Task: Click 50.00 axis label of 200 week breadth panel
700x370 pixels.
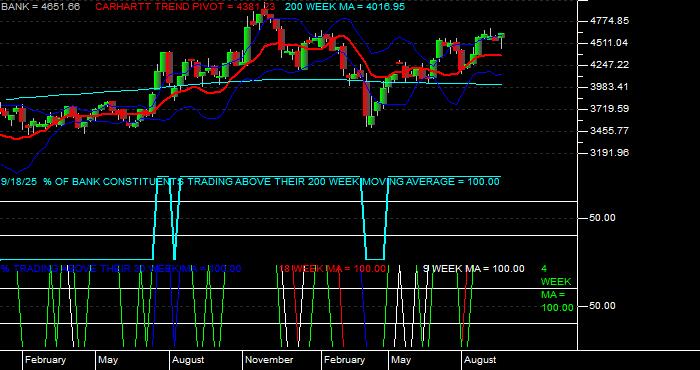Action: point(603,218)
